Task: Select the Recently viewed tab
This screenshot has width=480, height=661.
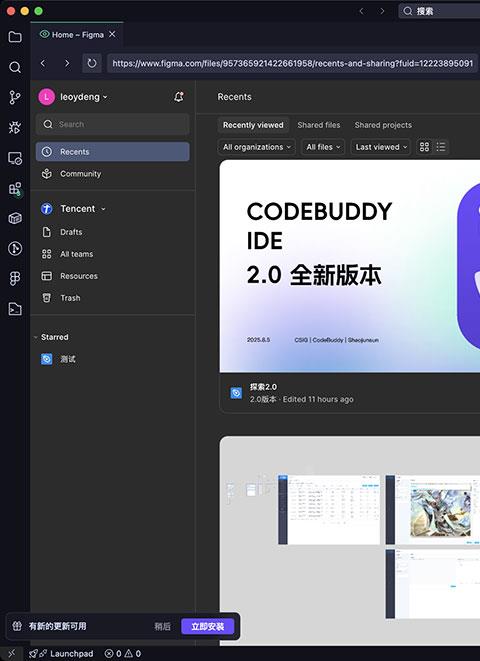Action: tap(253, 125)
